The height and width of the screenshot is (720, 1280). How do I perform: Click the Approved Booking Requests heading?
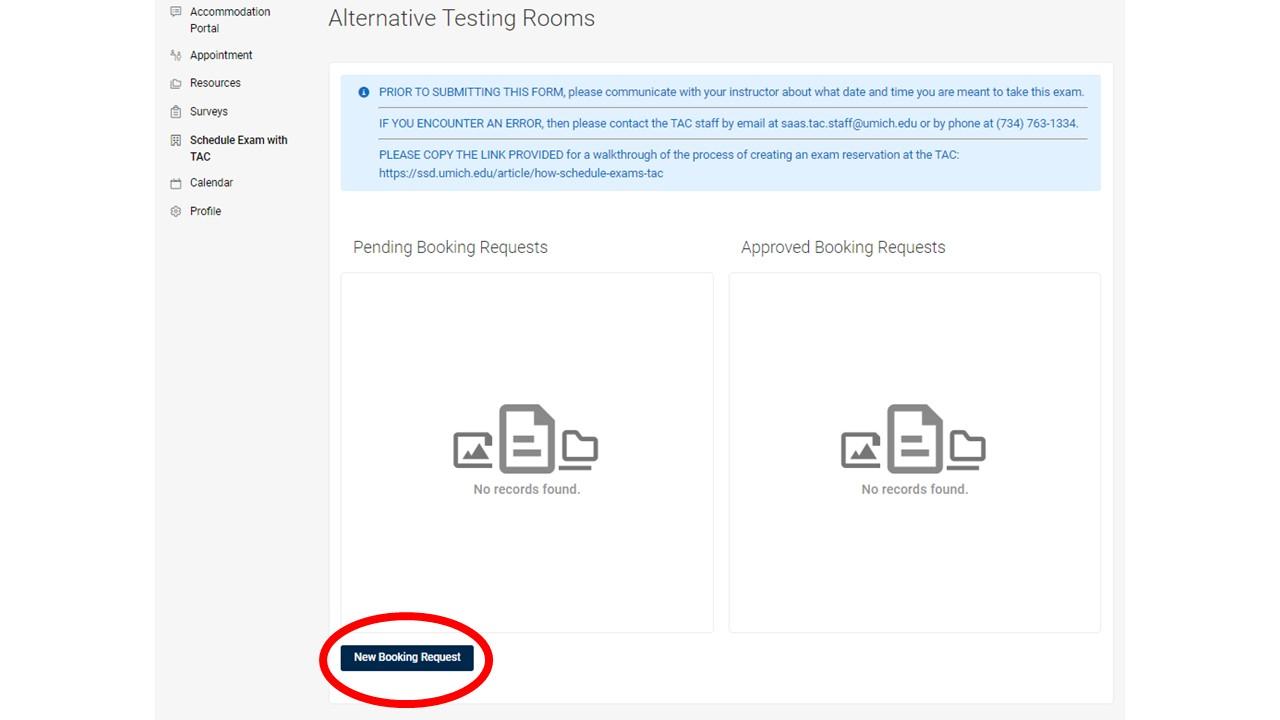[x=843, y=247]
